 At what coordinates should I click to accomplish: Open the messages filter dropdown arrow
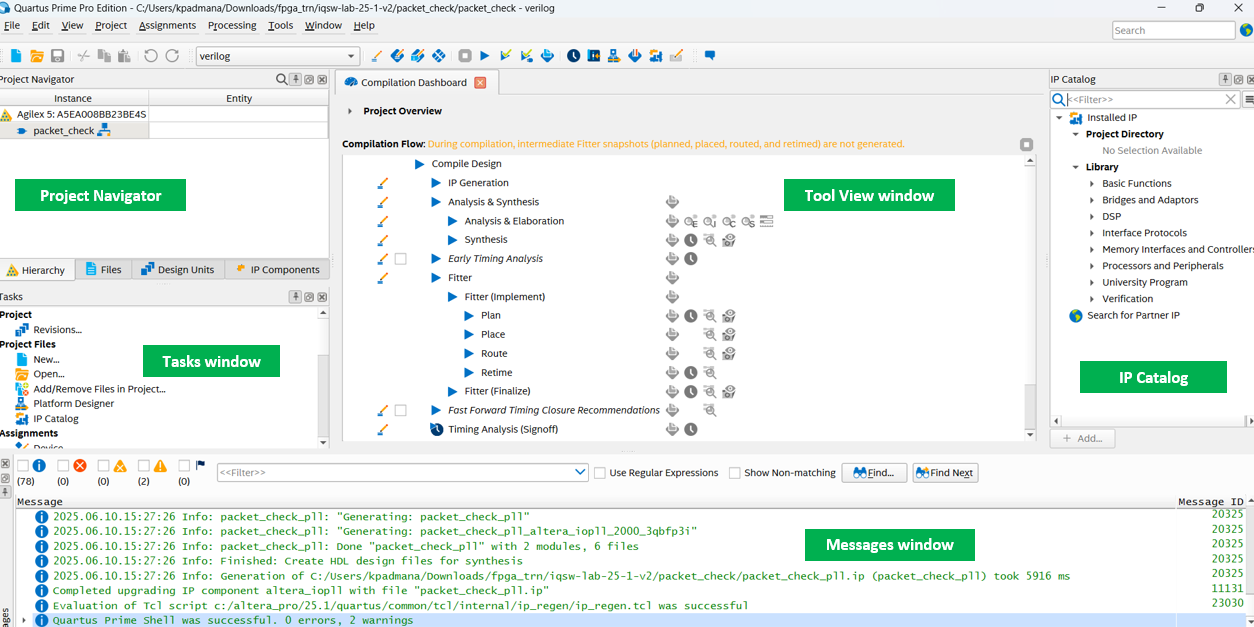tap(581, 473)
